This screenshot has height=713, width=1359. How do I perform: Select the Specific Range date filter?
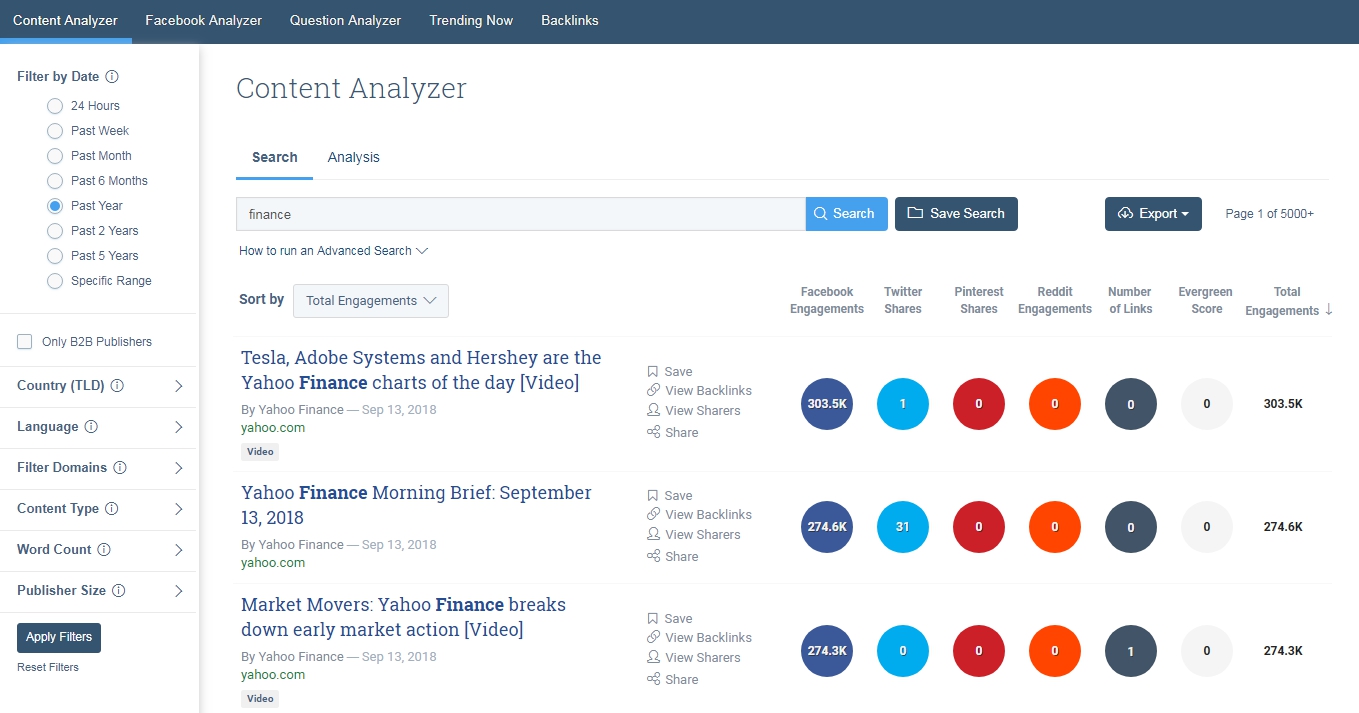click(x=55, y=281)
